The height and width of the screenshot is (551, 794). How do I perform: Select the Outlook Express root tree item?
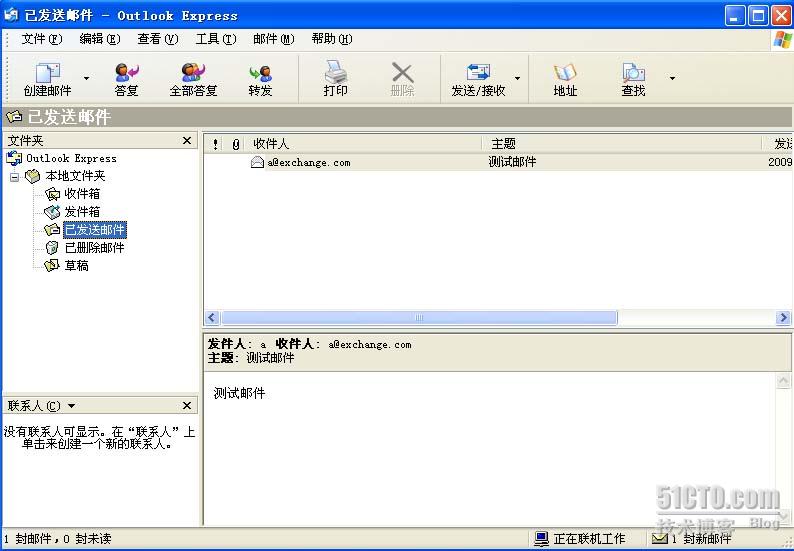pos(71,159)
